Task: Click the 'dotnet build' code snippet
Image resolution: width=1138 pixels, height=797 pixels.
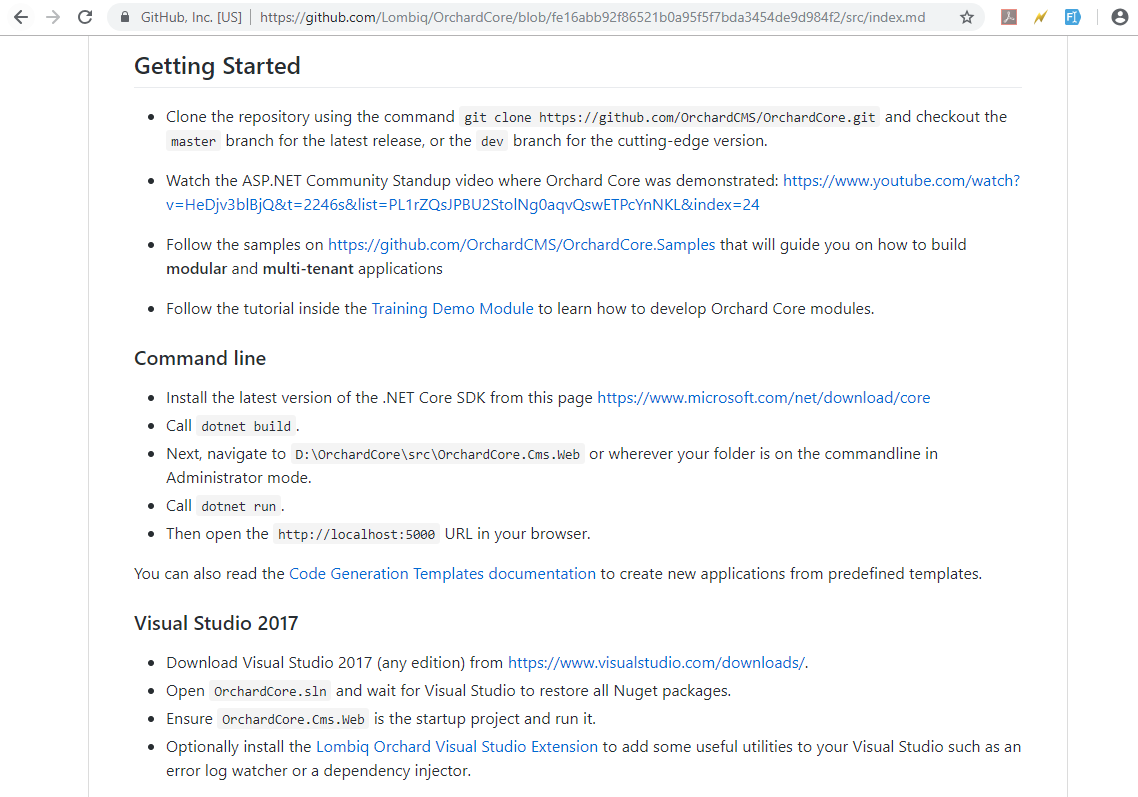Action: click(246, 426)
